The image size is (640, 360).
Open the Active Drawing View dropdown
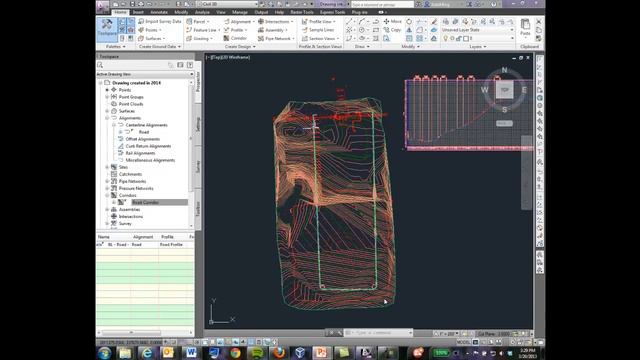coord(145,74)
